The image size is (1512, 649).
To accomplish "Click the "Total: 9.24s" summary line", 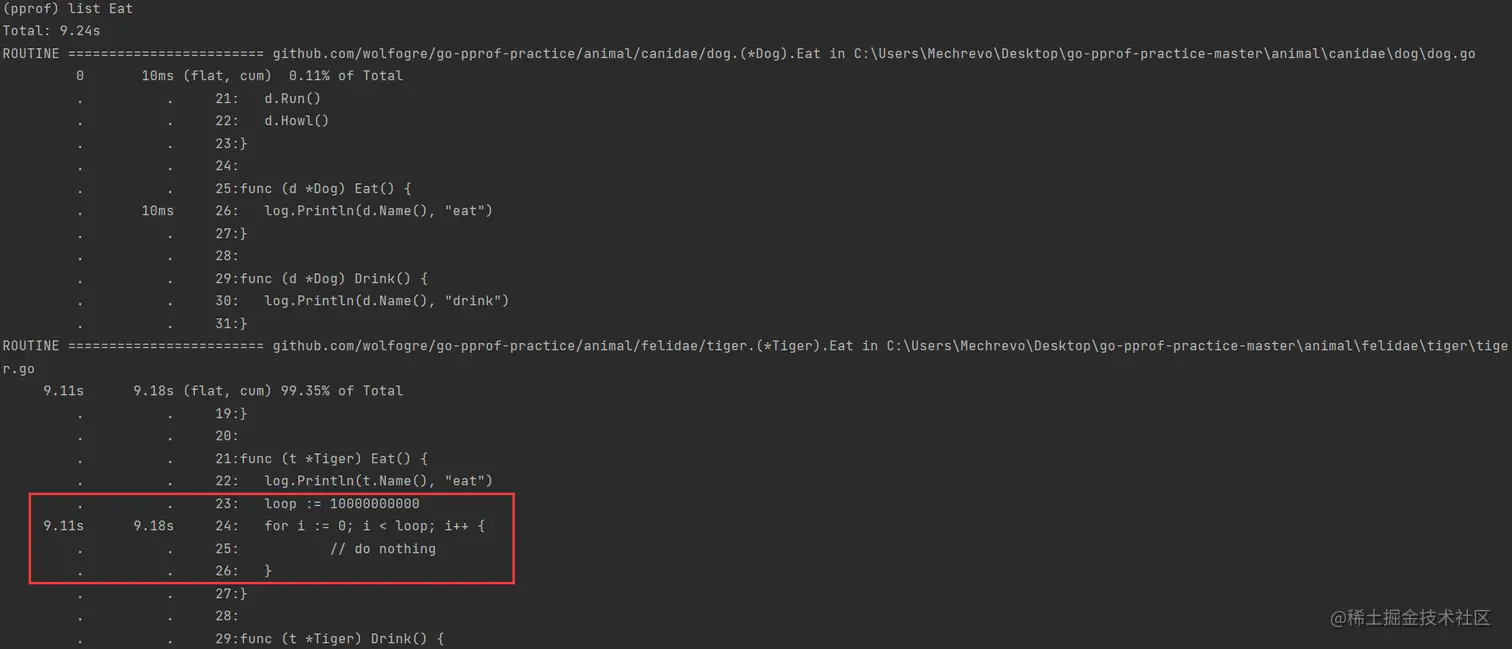I will point(52,31).
